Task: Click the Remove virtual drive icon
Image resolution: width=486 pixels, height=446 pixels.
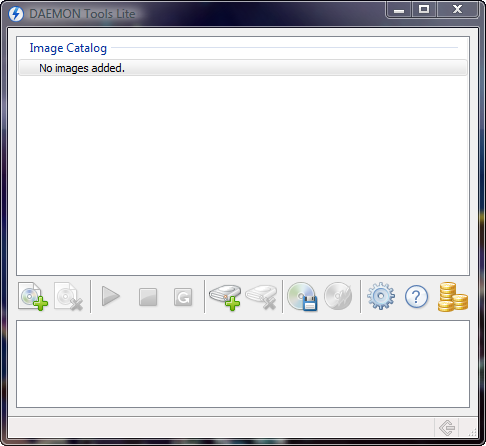Action: click(x=261, y=297)
